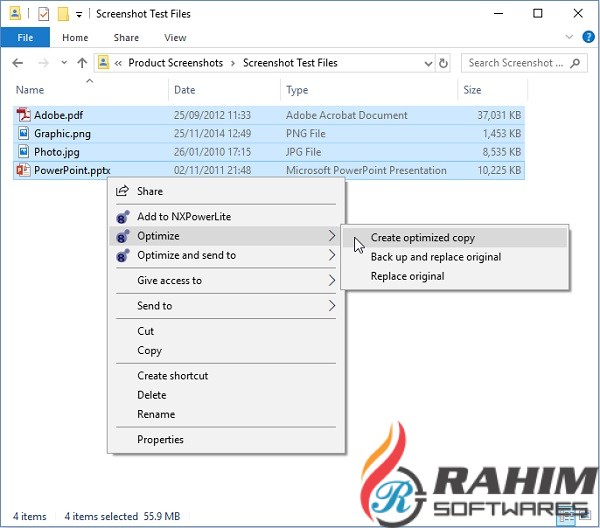
Task: Expand the Optimize submenu arrow
Action: pos(332,236)
